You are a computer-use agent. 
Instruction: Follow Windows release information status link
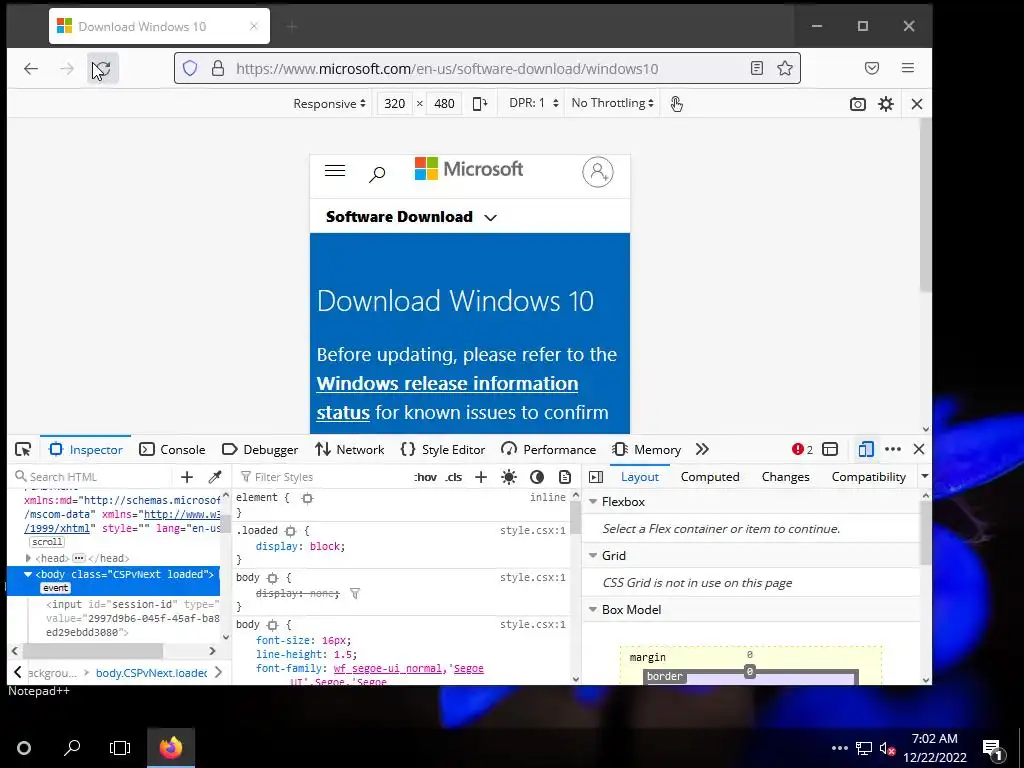pyautogui.click(x=447, y=398)
